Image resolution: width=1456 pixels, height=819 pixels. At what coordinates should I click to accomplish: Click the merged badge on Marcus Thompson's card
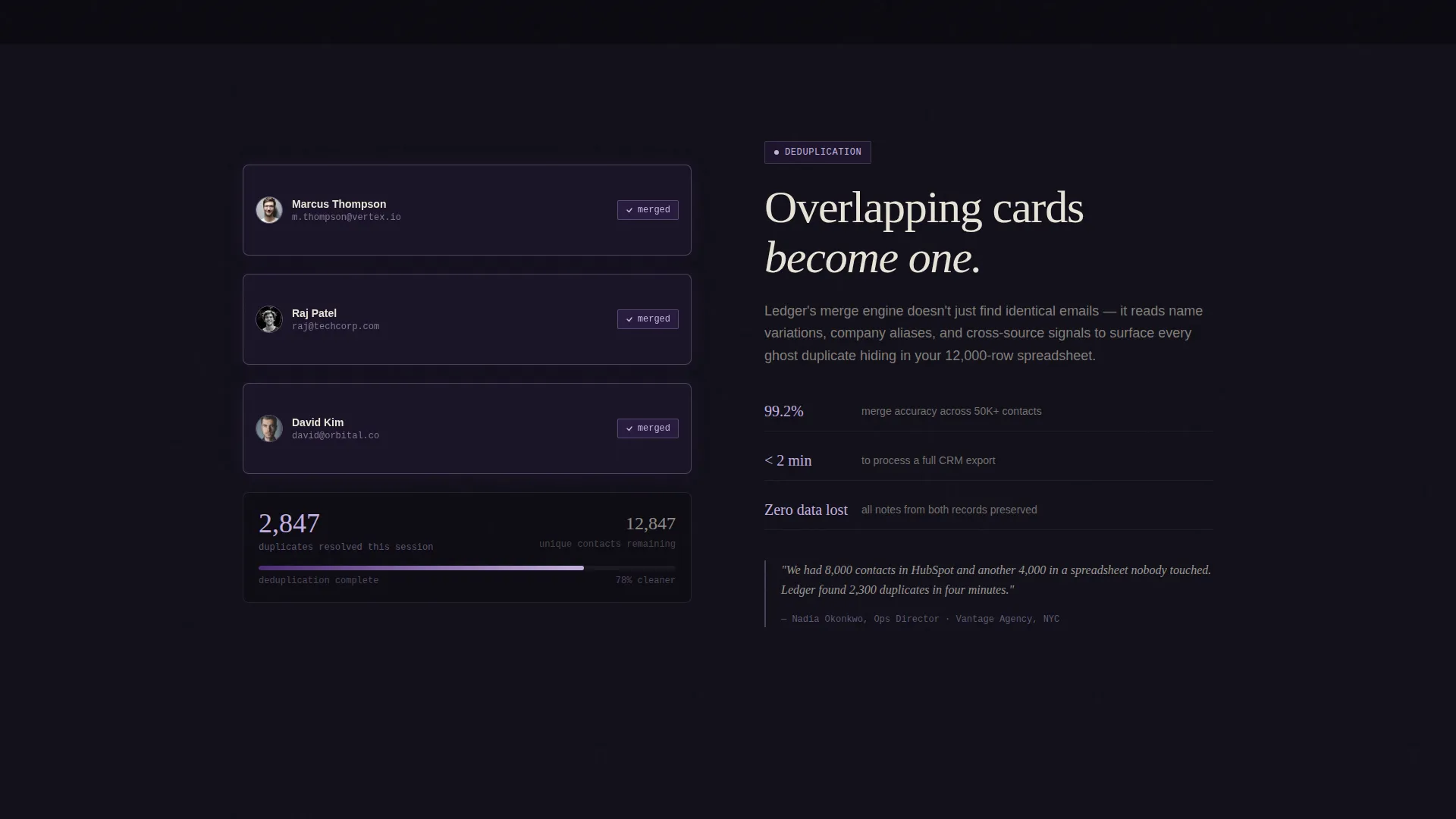[648, 210]
